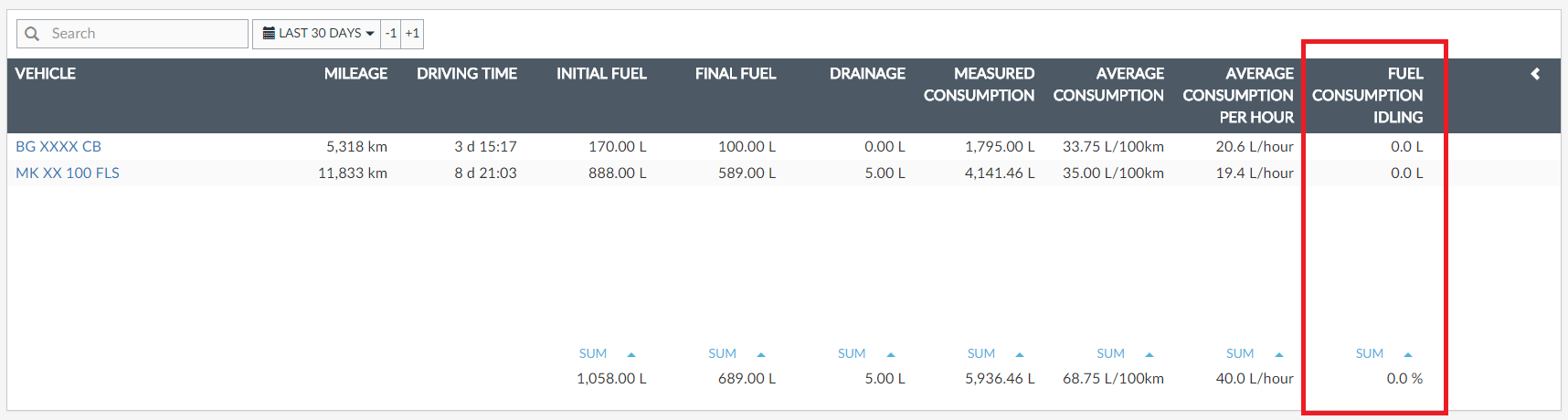This screenshot has width=1568, height=420.
Task: Open the Last 30 Days date dropdown
Action: tap(318, 34)
